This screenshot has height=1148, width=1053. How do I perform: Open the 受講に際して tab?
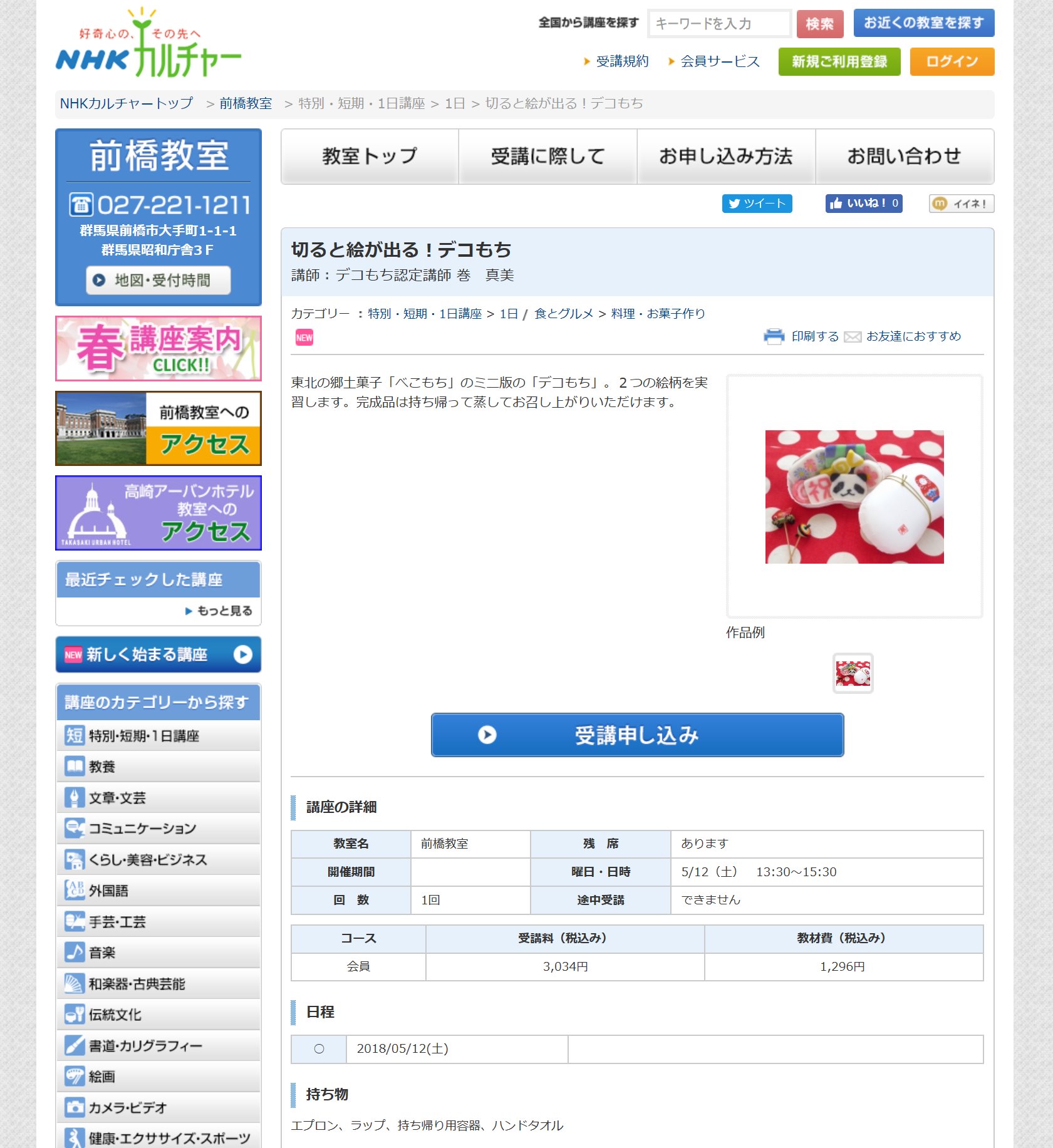coord(548,157)
